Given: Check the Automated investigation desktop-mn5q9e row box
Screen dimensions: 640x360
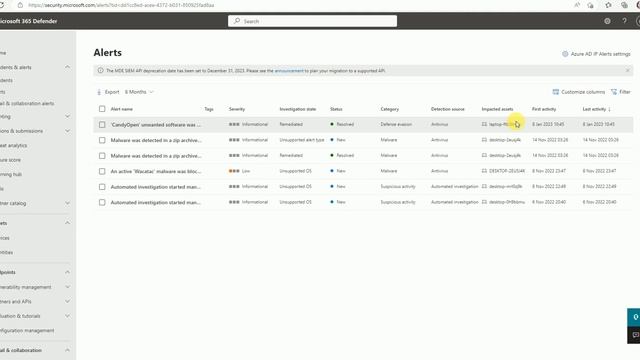Looking at the screenshot, I should (102, 187).
